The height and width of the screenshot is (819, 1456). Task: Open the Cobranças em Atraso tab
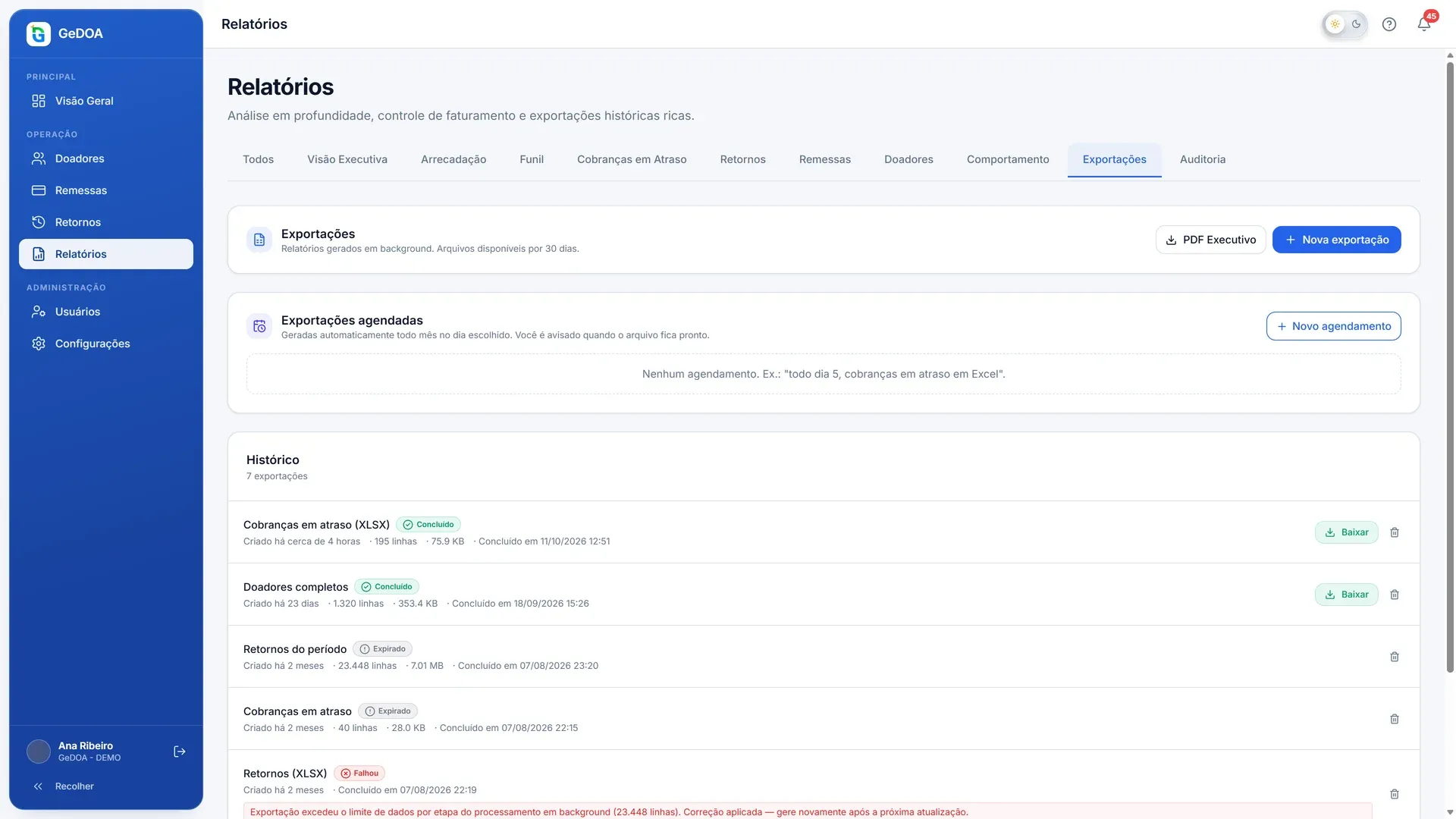coord(631,159)
